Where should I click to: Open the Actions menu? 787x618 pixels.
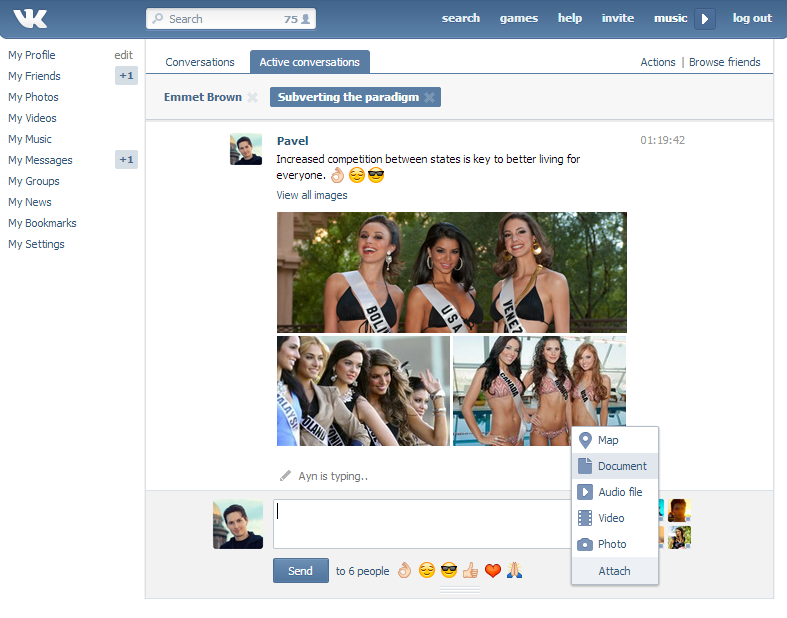pyautogui.click(x=657, y=62)
